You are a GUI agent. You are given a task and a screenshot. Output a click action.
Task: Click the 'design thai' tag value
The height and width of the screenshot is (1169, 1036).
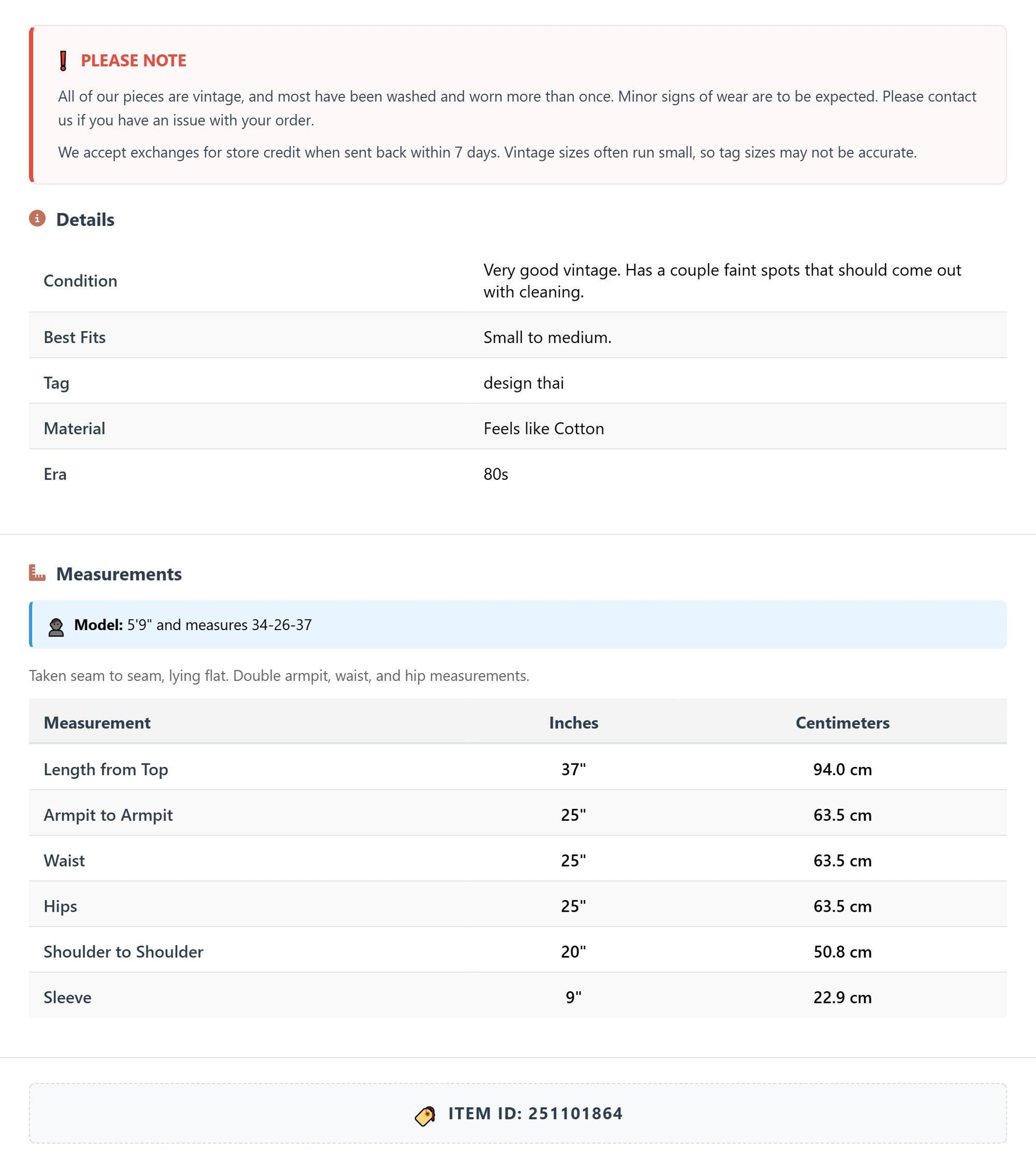point(523,382)
